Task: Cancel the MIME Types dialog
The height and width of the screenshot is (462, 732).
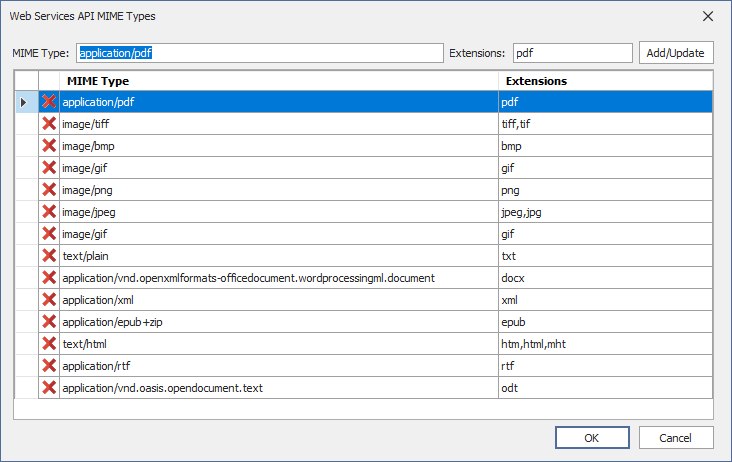Action: [676, 438]
